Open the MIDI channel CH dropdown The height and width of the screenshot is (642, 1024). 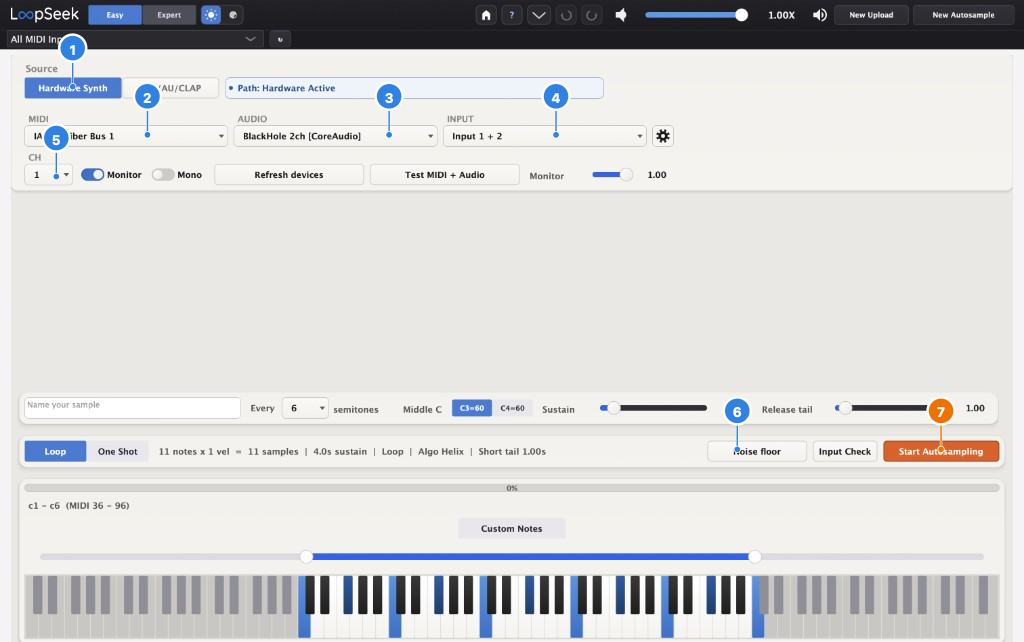point(48,174)
